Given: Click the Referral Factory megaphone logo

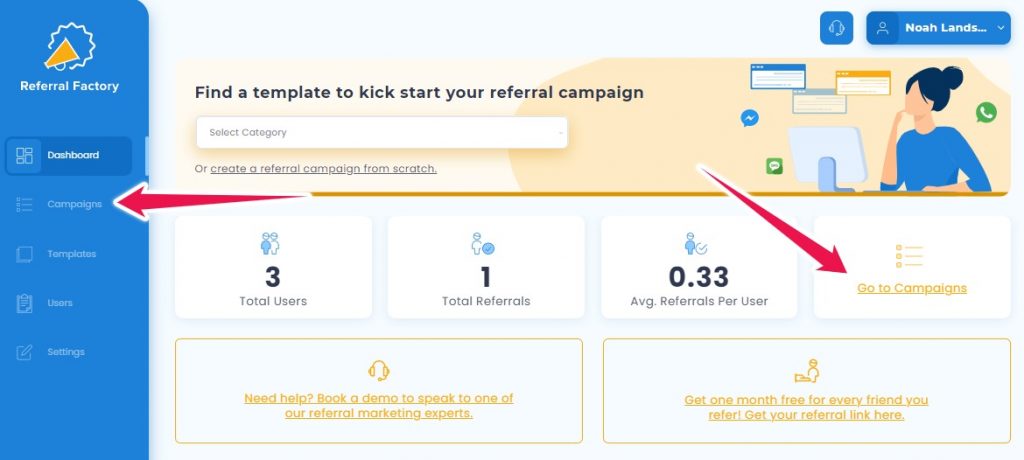Looking at the screenshot, I should pos(69,46).
